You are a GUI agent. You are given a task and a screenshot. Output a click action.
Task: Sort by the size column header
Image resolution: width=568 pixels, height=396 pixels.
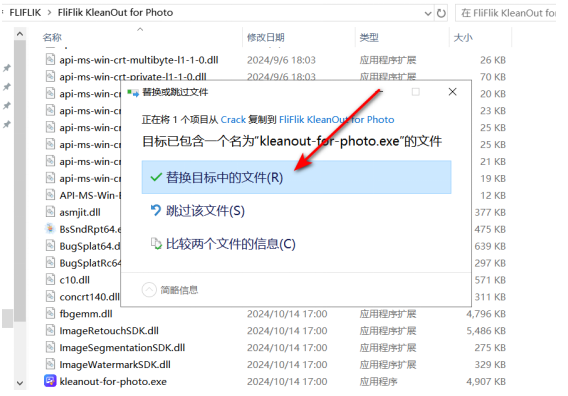click(x=463, y=37)
